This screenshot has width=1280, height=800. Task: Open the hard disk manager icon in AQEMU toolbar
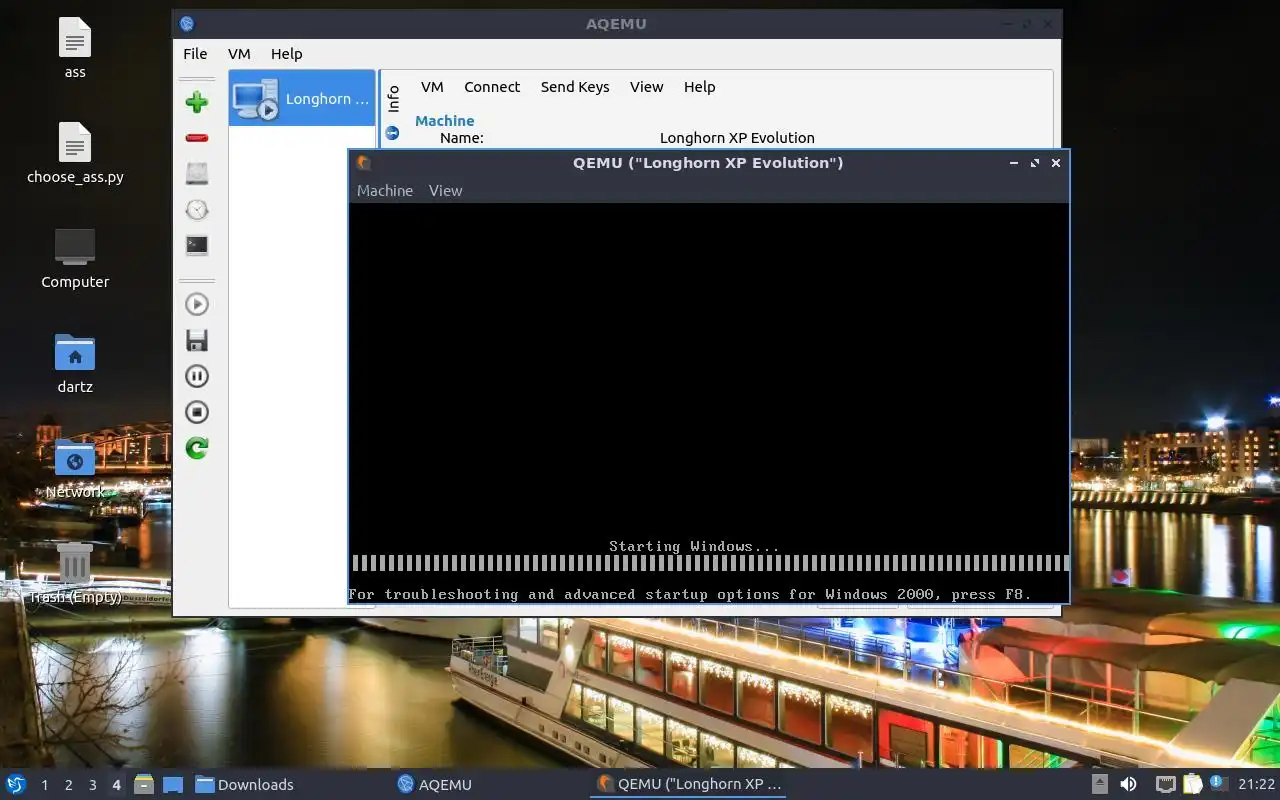[x=197, y=174]
